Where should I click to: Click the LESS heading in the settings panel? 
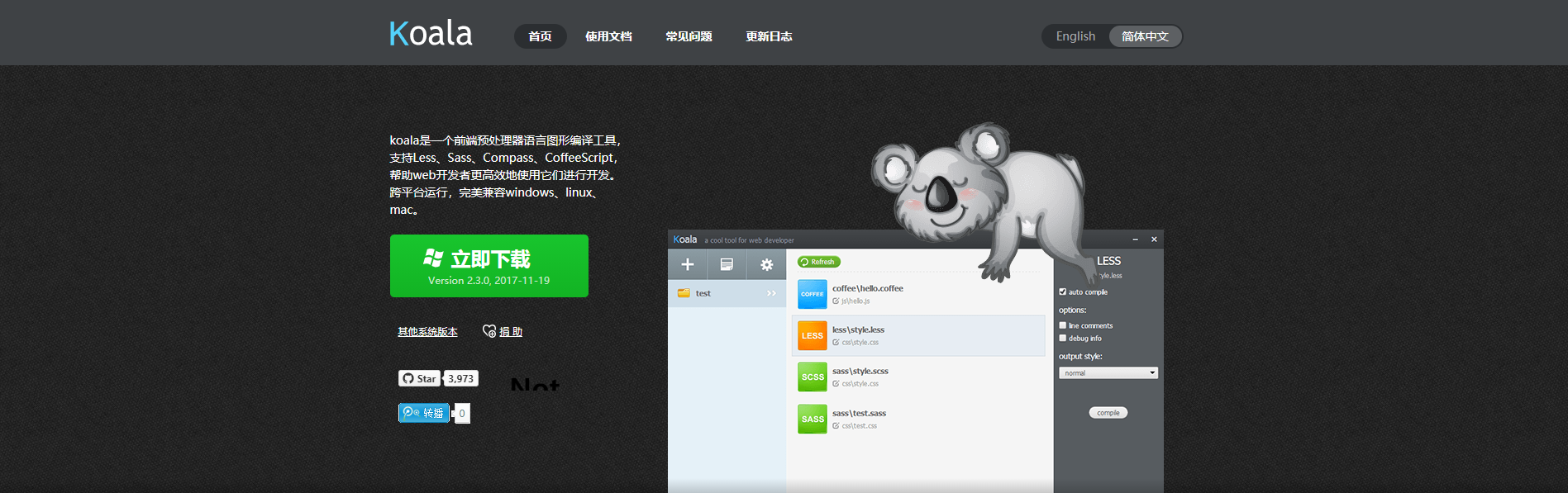(x=1108, y=261)
